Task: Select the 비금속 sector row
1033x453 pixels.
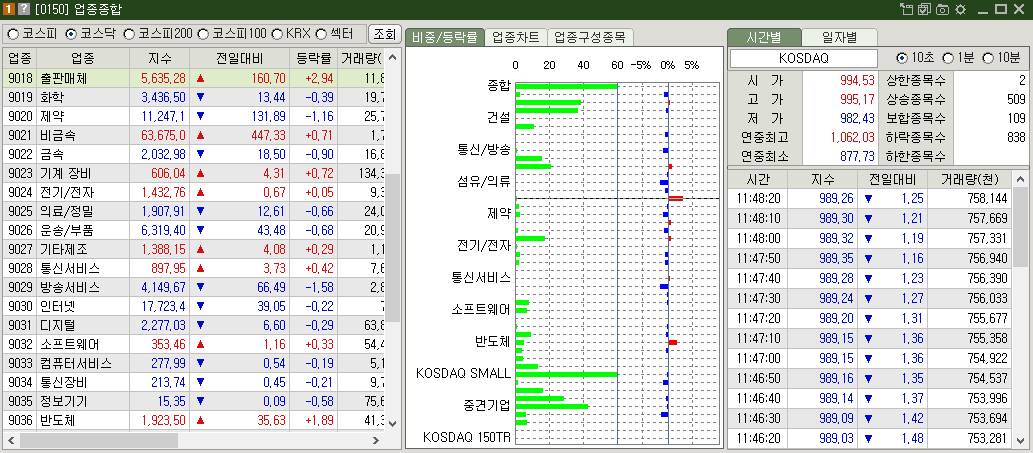Action: coord(194,136)
